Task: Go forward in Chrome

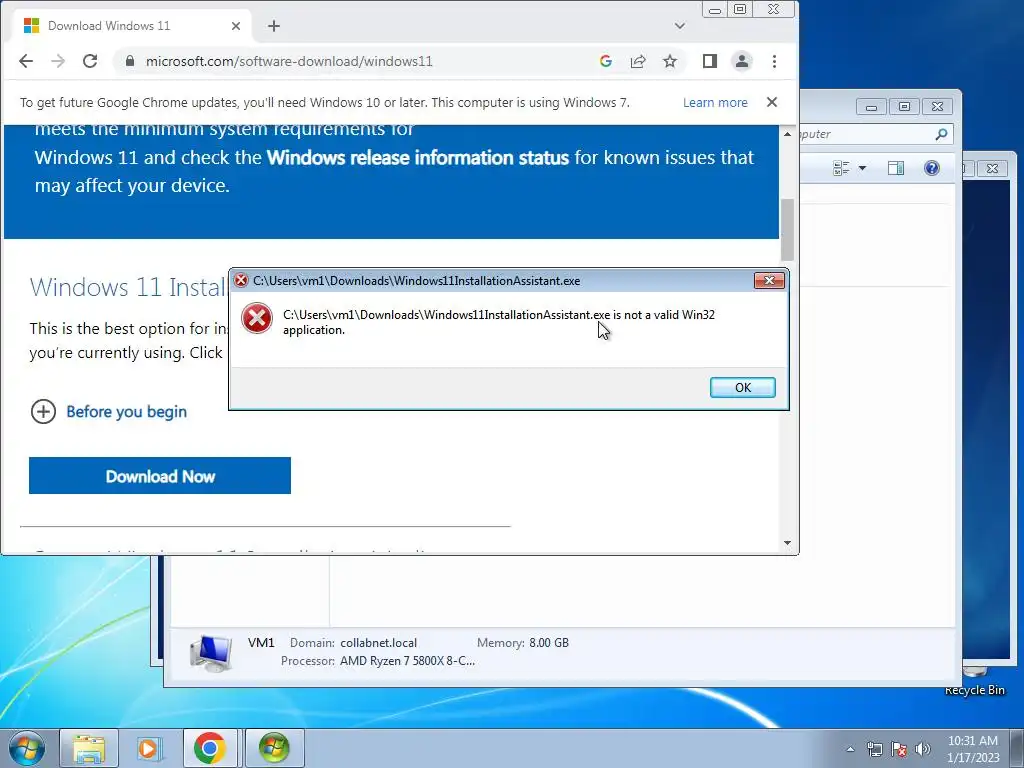Action: pyautogui.click(x=58, y=61)
